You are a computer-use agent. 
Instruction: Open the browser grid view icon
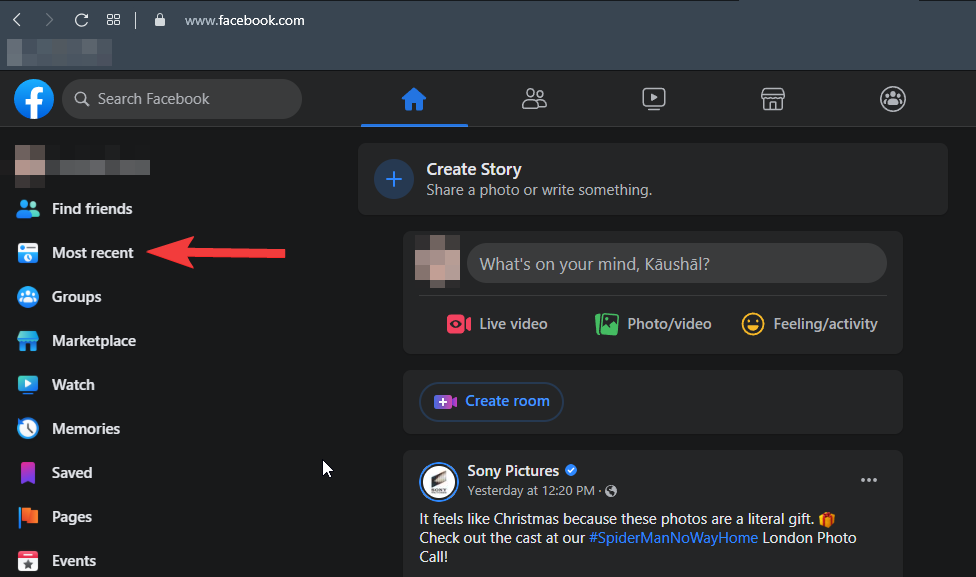point(113,20)
